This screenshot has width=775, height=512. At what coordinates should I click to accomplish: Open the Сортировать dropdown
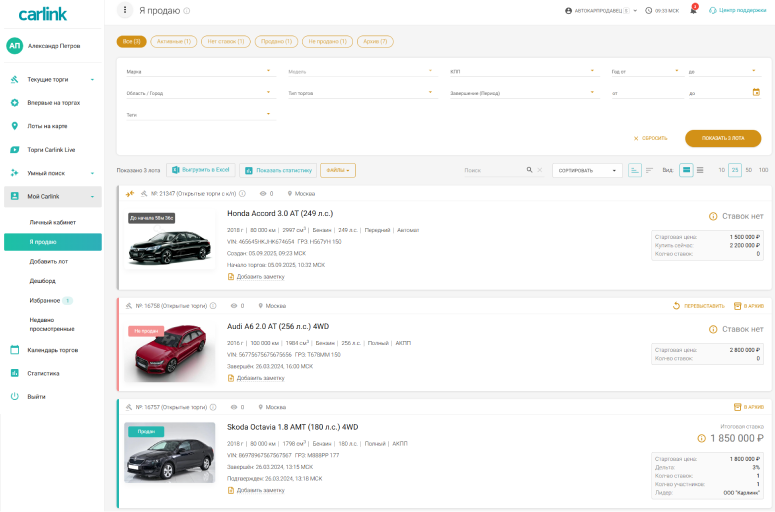pos(587,170)
